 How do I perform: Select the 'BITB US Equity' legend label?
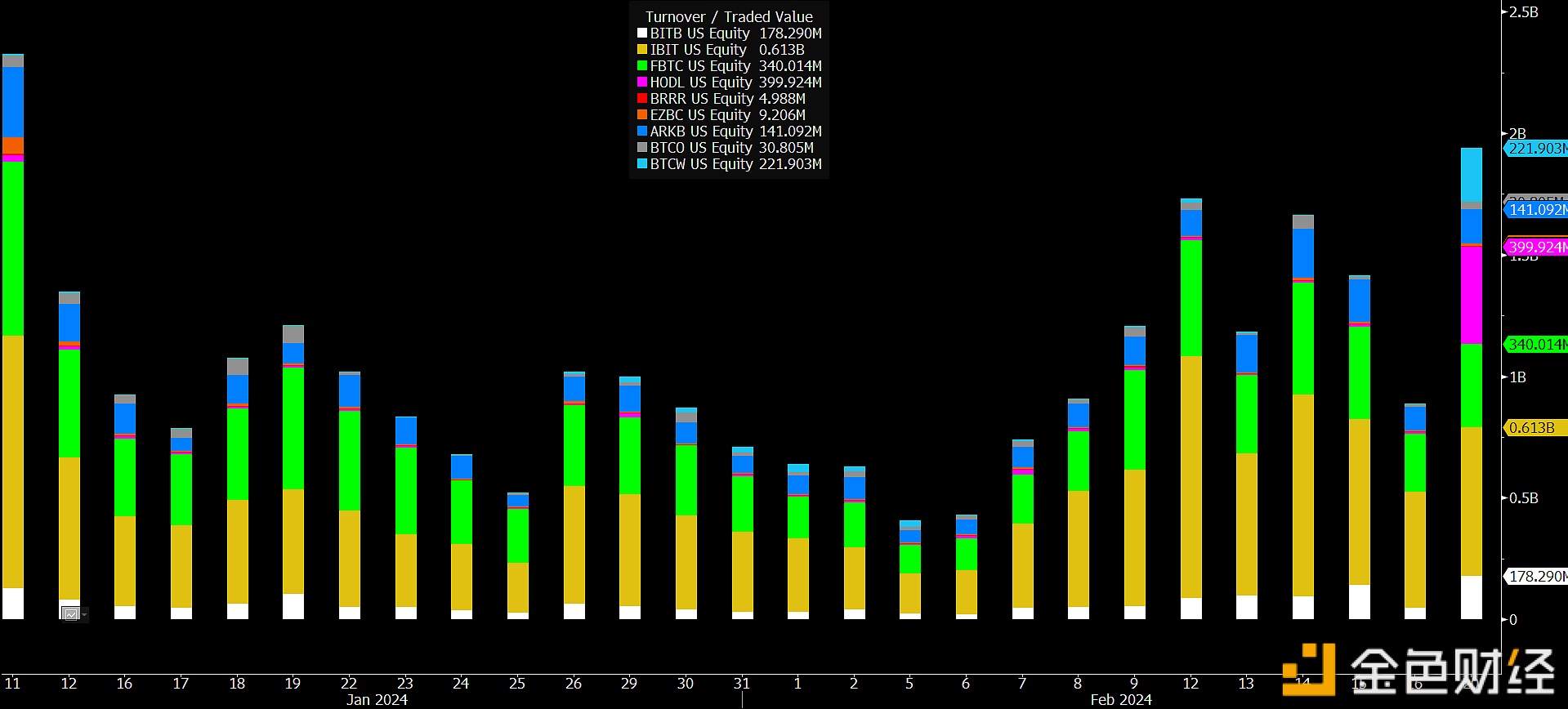tap(700, 33)
